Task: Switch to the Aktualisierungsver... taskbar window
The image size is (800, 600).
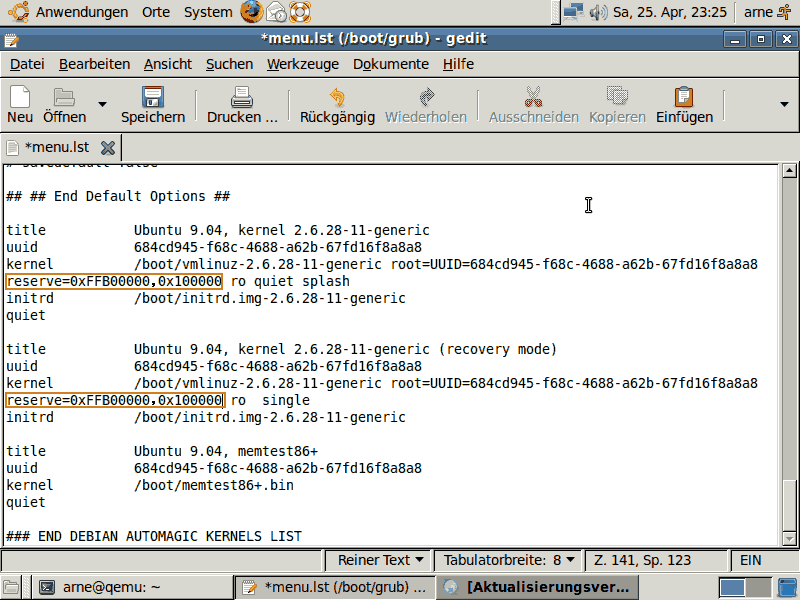Action: 538,587
